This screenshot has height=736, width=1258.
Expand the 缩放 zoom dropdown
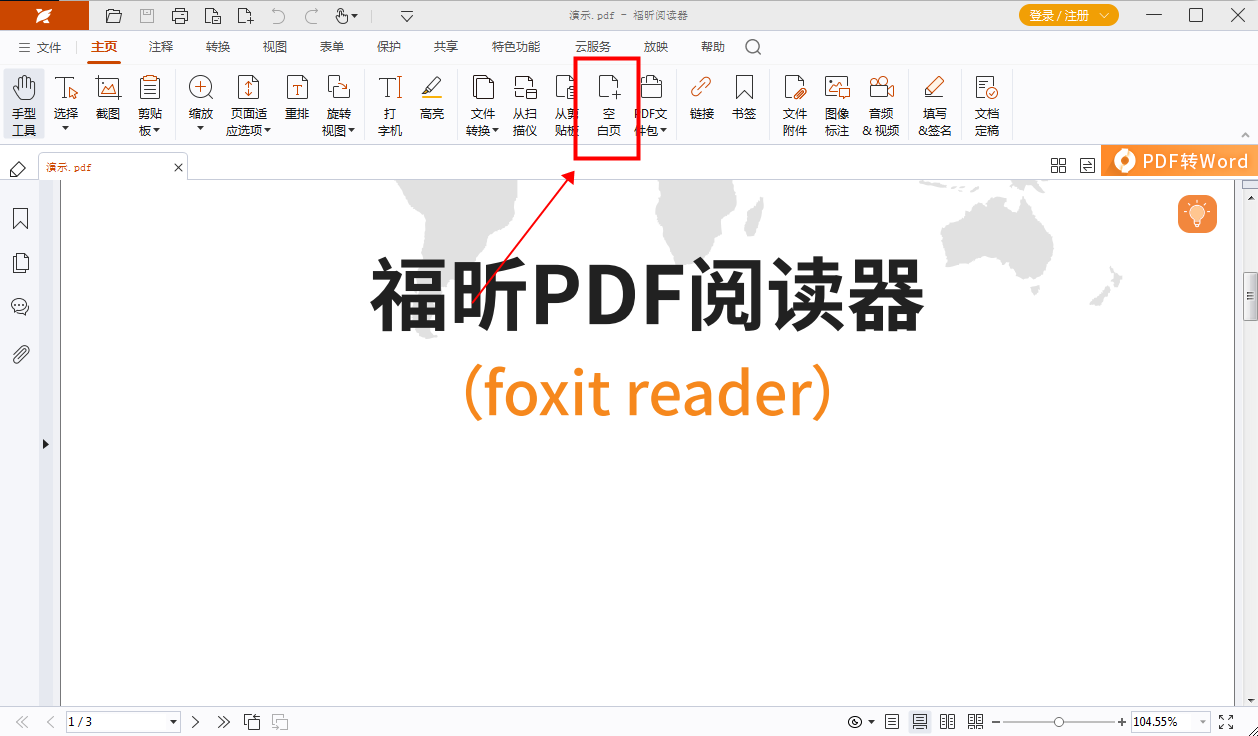pyautogui.click(x=200, y=128)
